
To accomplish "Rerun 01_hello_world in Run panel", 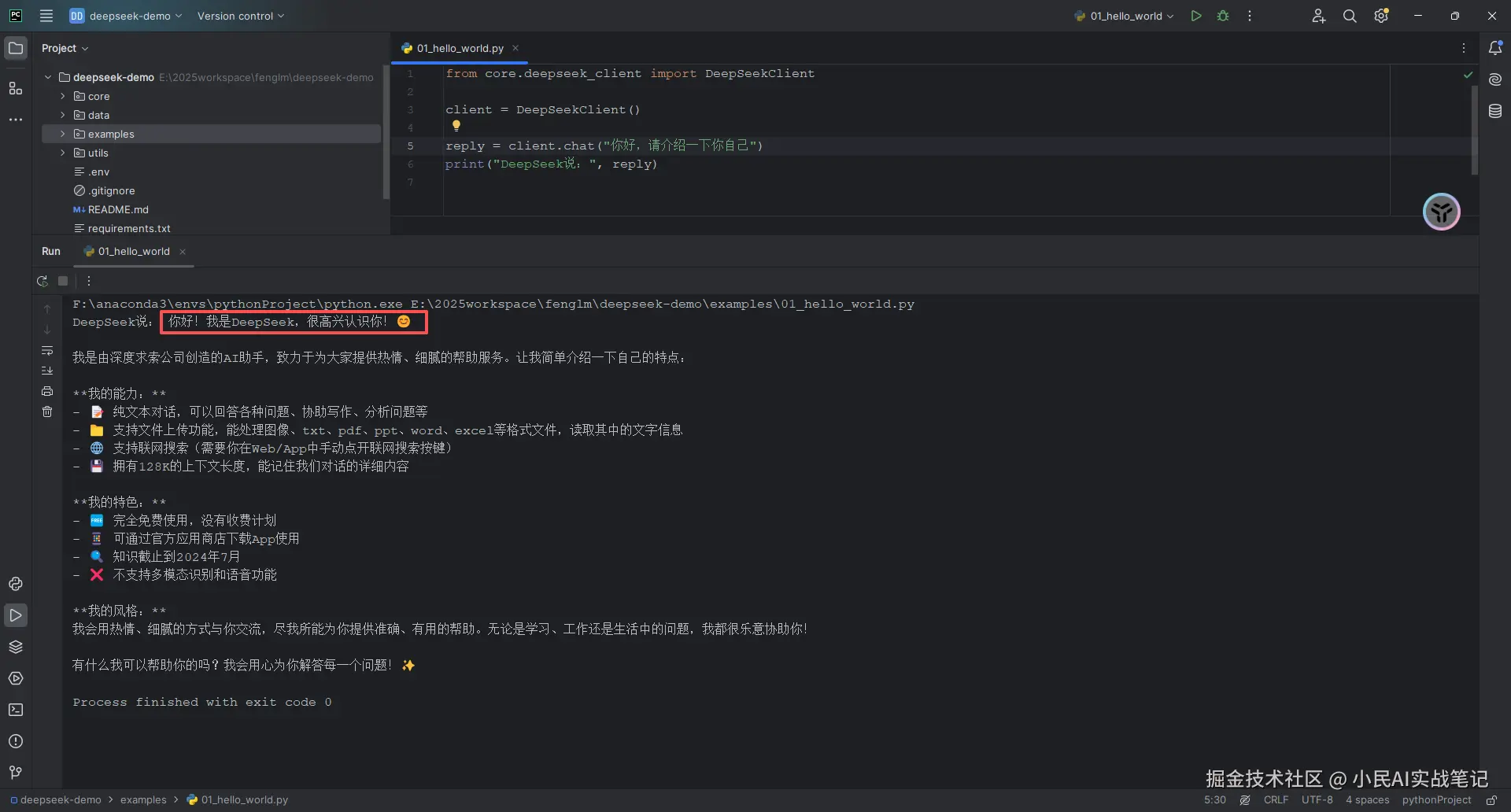I will coord(42,281).
